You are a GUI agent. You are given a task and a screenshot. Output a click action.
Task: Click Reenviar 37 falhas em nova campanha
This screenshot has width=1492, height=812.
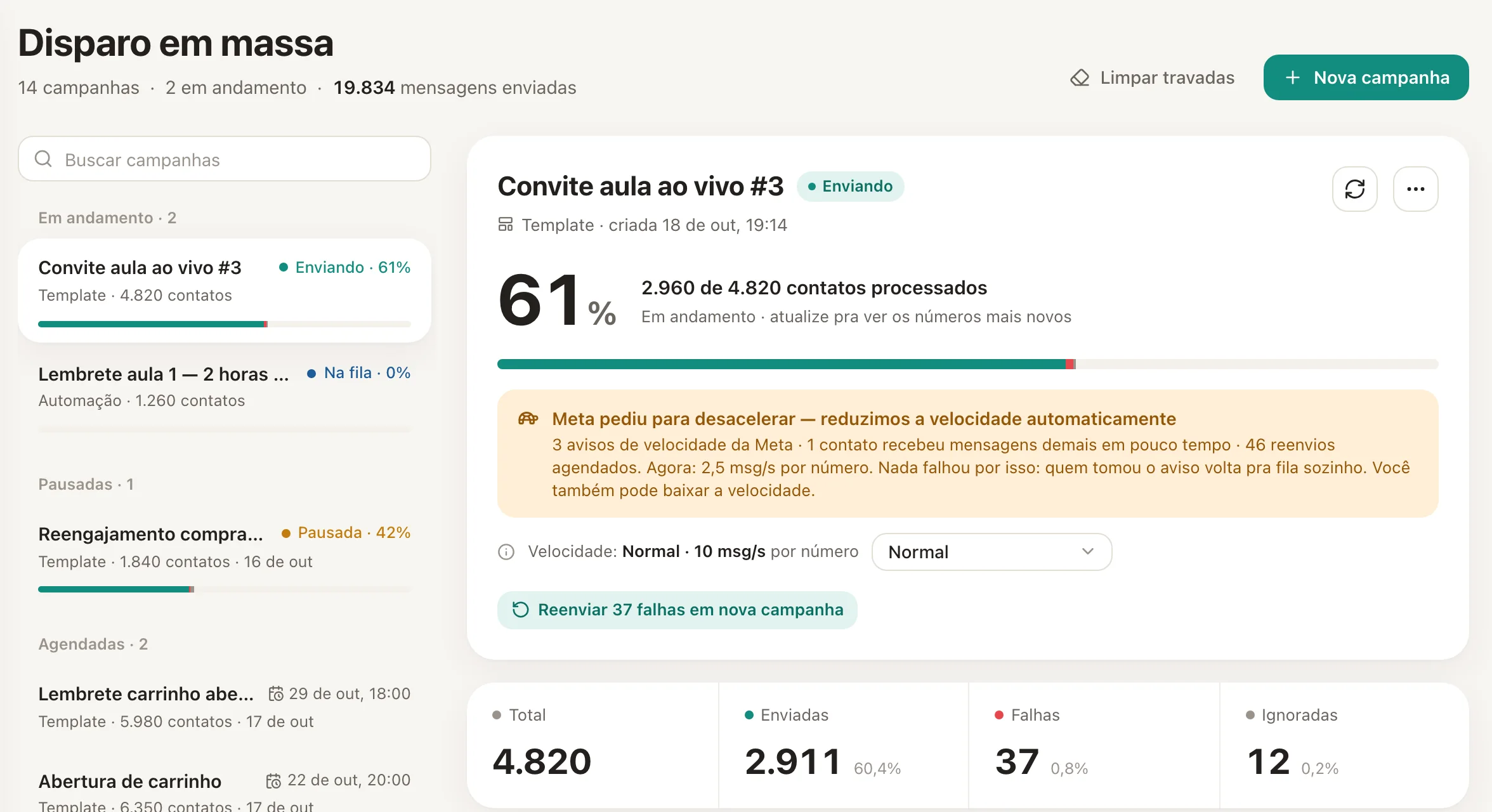[x=677, y=610]
